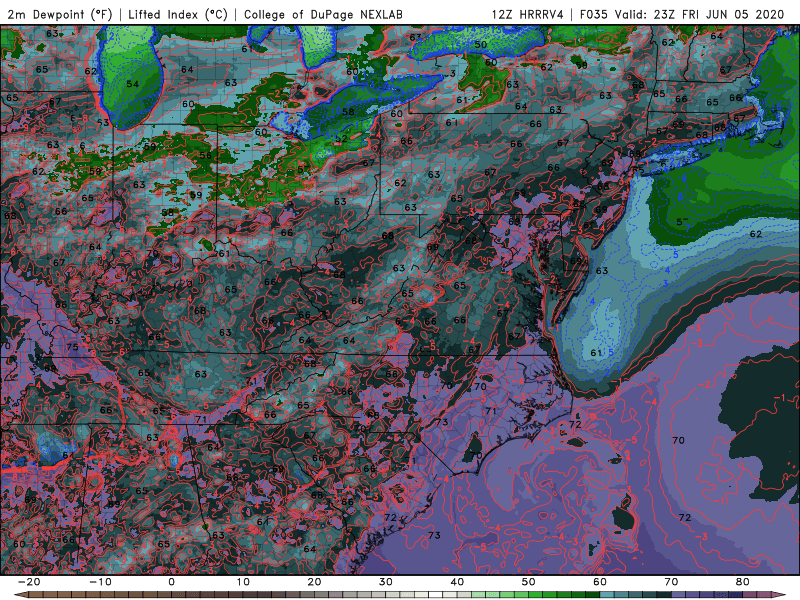
Task: Click the 20 tick label on the color scale
Action: (314, 582)
